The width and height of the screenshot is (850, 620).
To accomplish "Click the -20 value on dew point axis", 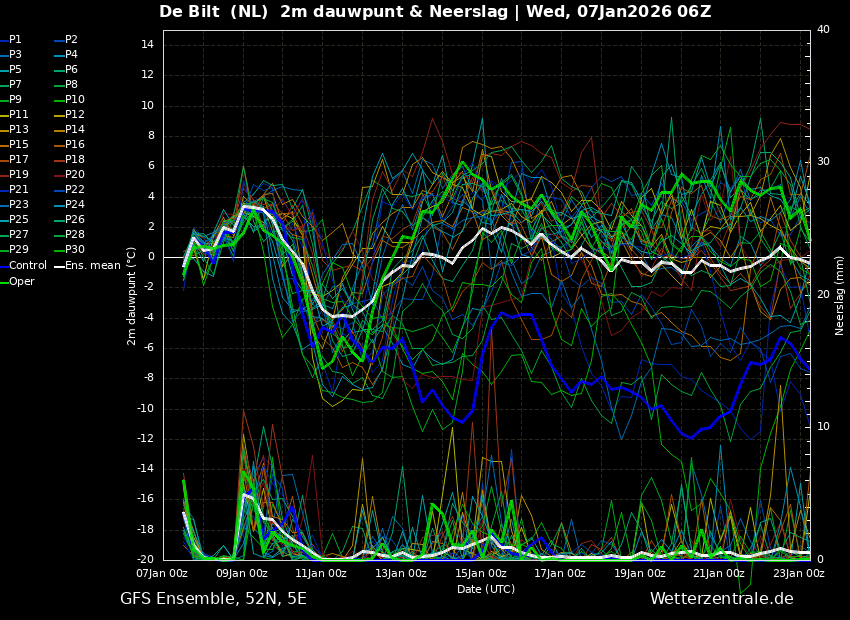I will [146, 559].
